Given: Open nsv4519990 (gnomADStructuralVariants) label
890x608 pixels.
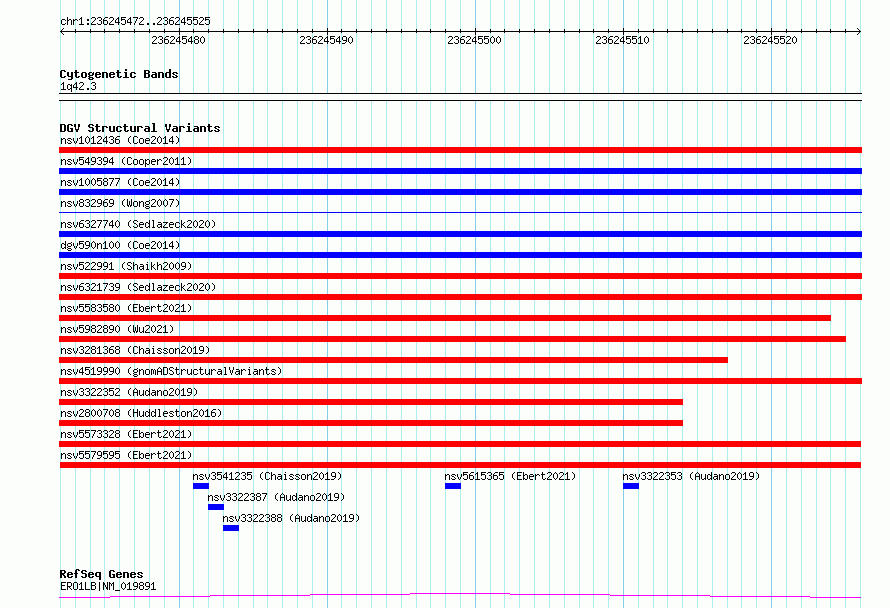Looking at the screenshot, I should point(171,371).
